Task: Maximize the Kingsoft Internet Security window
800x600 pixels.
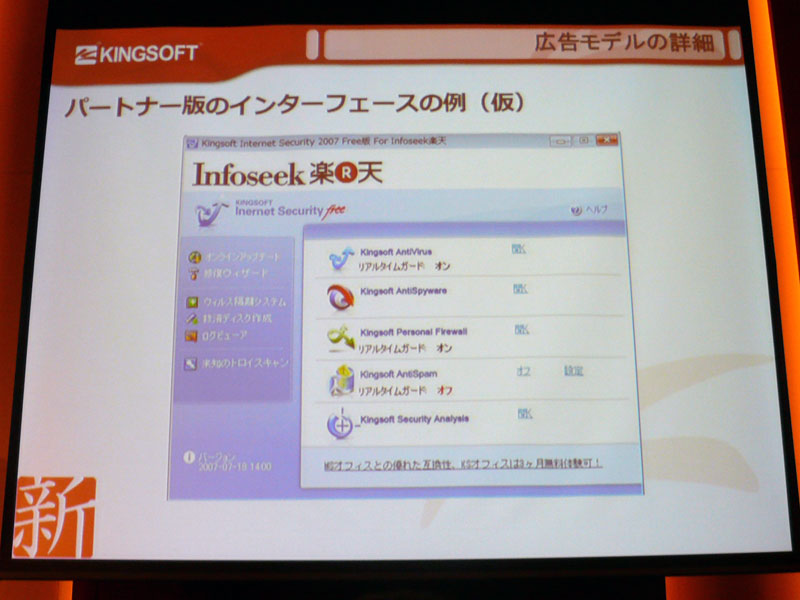Action: click(x=584, y=140)
